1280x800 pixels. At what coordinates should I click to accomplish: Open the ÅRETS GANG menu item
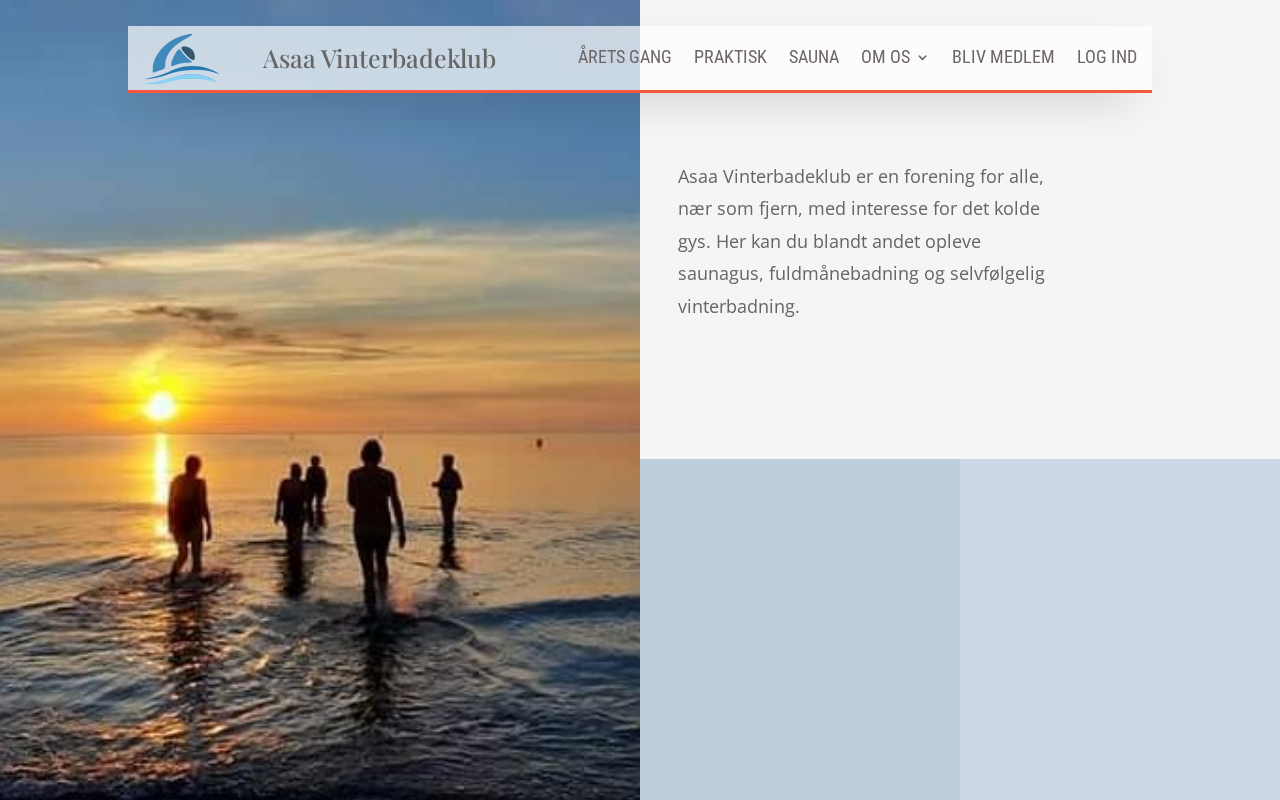click(625, 57)
